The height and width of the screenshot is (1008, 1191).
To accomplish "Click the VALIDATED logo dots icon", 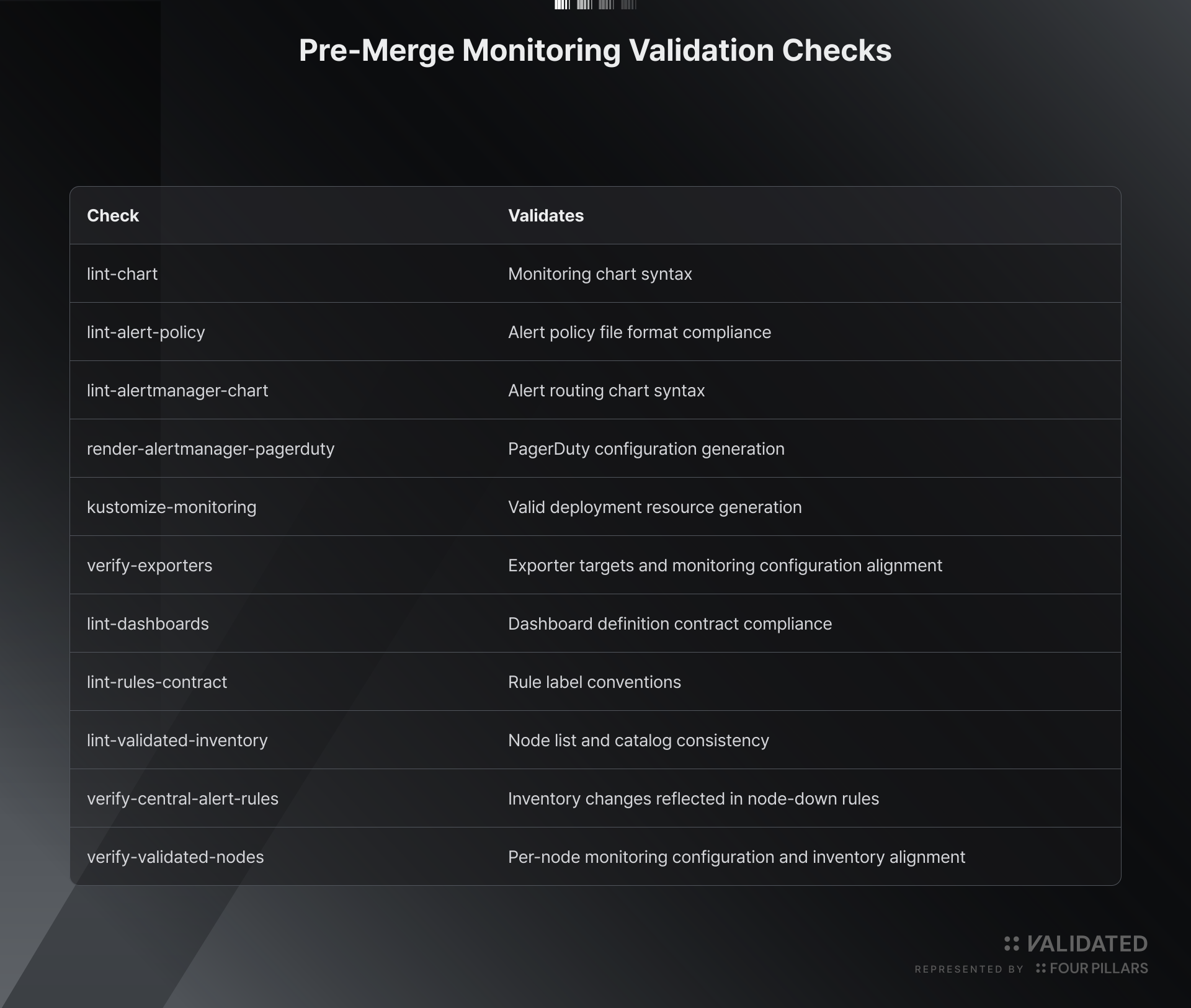I will pyautogui.click(x=1012, y=943).
